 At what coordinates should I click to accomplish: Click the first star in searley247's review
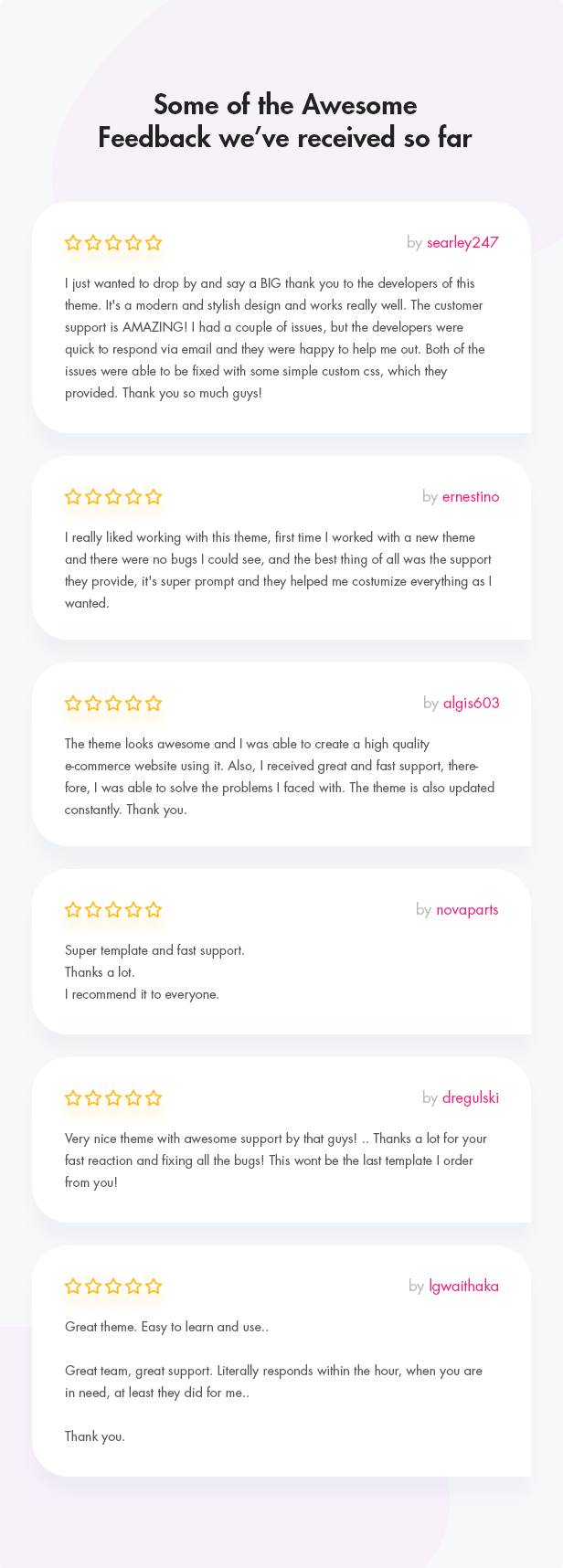point(73,242)
